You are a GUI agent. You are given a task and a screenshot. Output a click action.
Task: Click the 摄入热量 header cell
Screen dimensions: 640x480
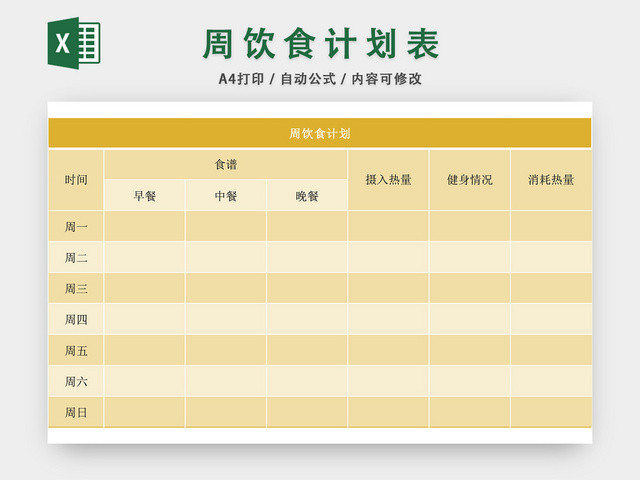(x=388, y=180)
